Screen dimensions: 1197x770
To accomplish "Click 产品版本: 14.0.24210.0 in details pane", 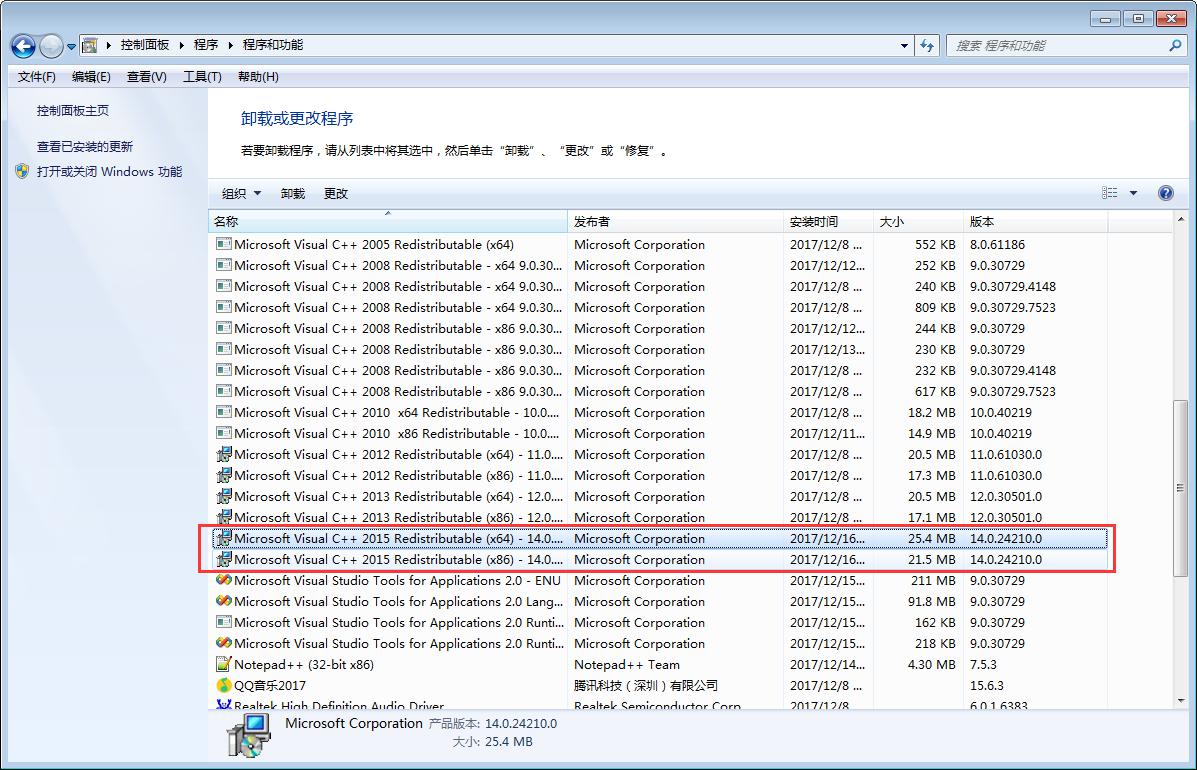I will (x=492, y=723).
